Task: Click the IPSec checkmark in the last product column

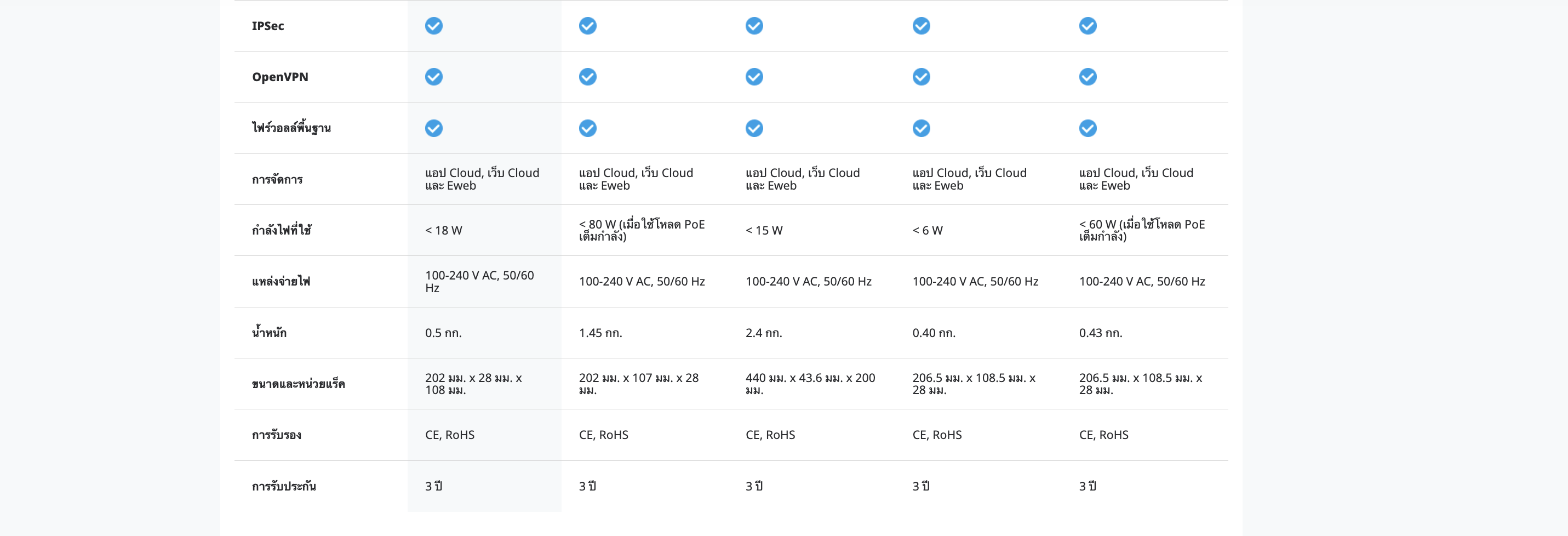Action: (1087, 26)
